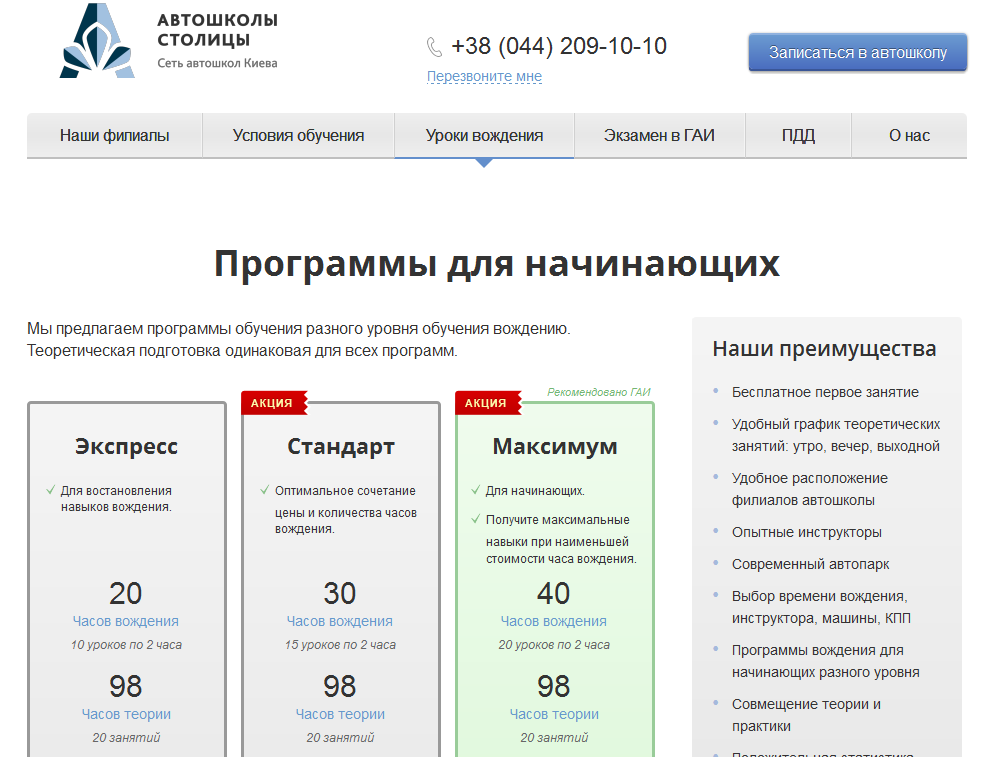Click the Перезвоните мне callback link
The image size is (999, 757).
tap(484, 76)
